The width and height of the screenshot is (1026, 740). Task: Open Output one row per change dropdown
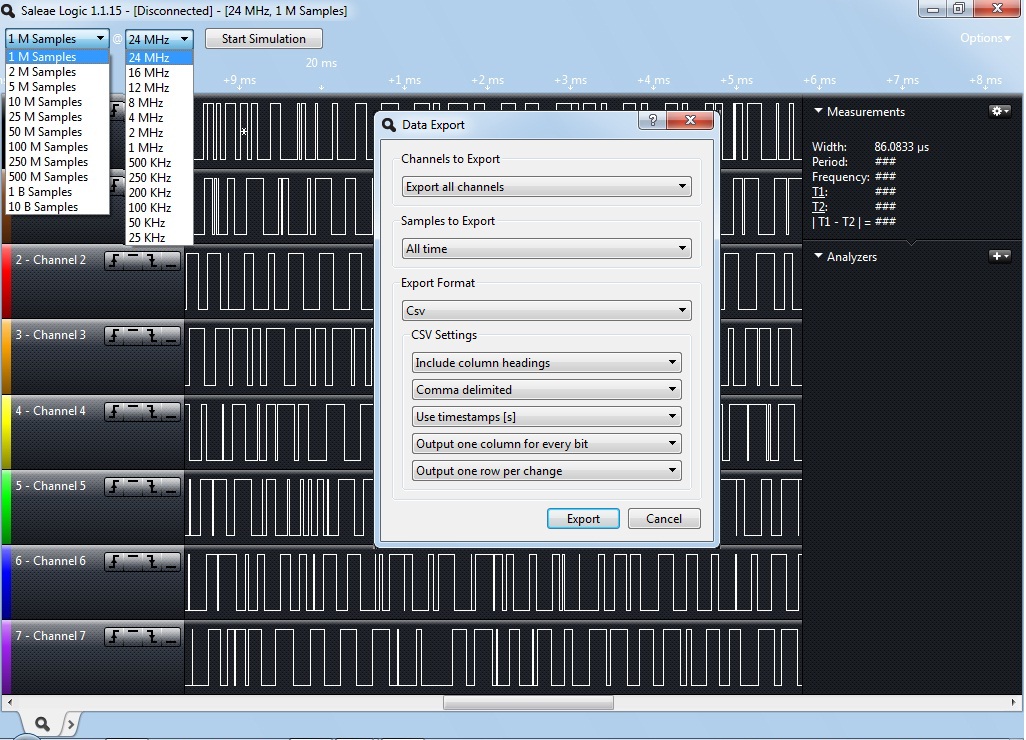[x=546, y=470]
